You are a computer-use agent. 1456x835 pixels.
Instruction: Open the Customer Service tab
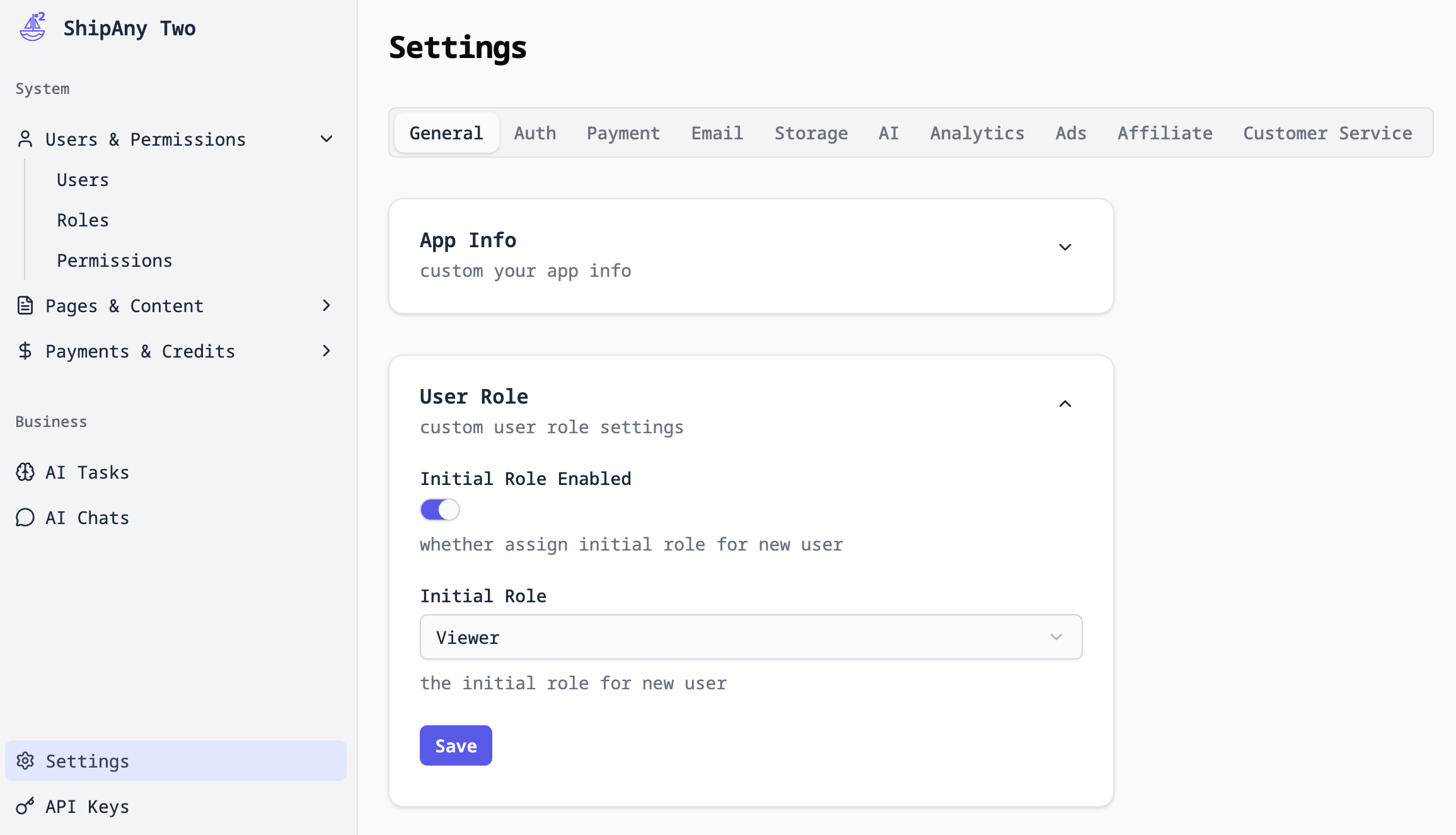(x=1327, y=133)
